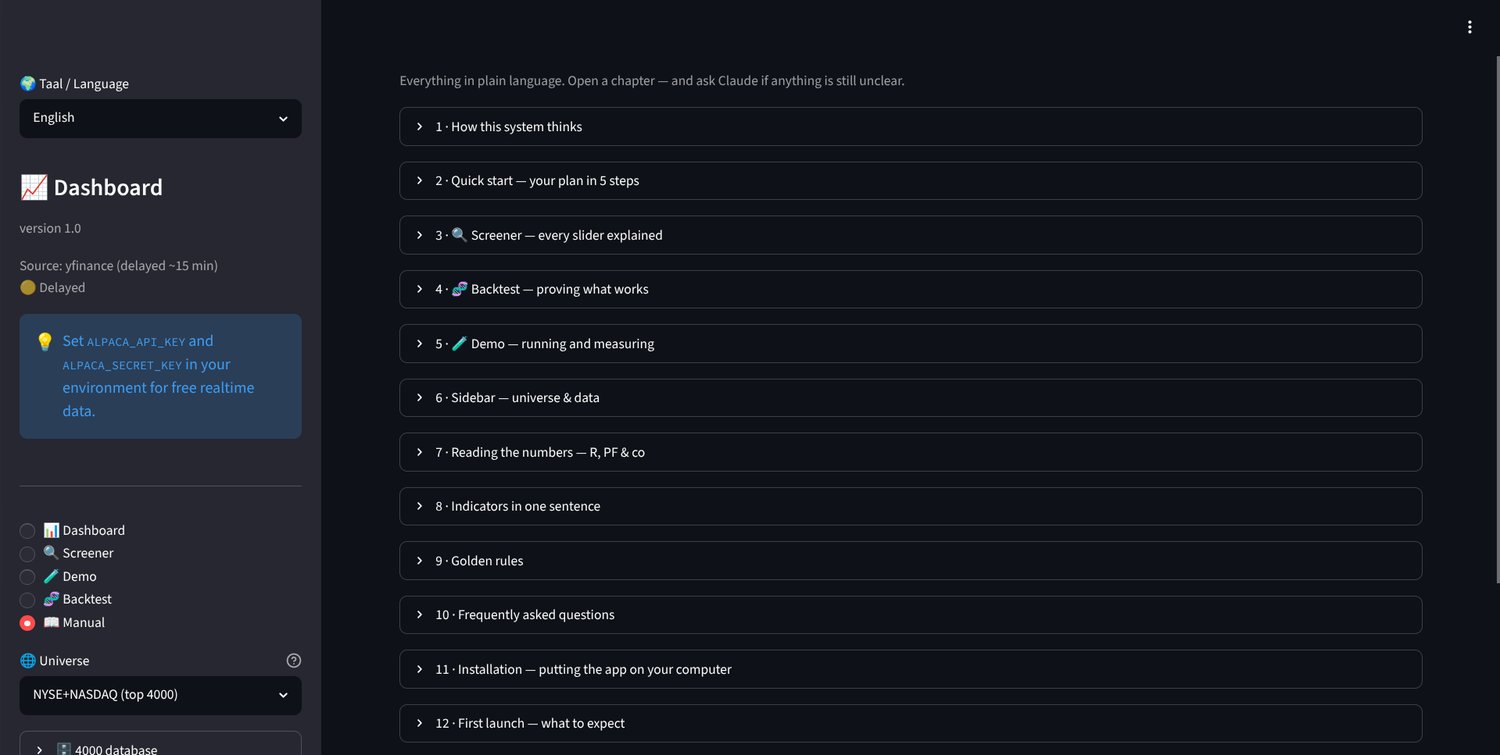The image size is (1500, 755).
Task: Select the Screener radio option
Action: 27,553
